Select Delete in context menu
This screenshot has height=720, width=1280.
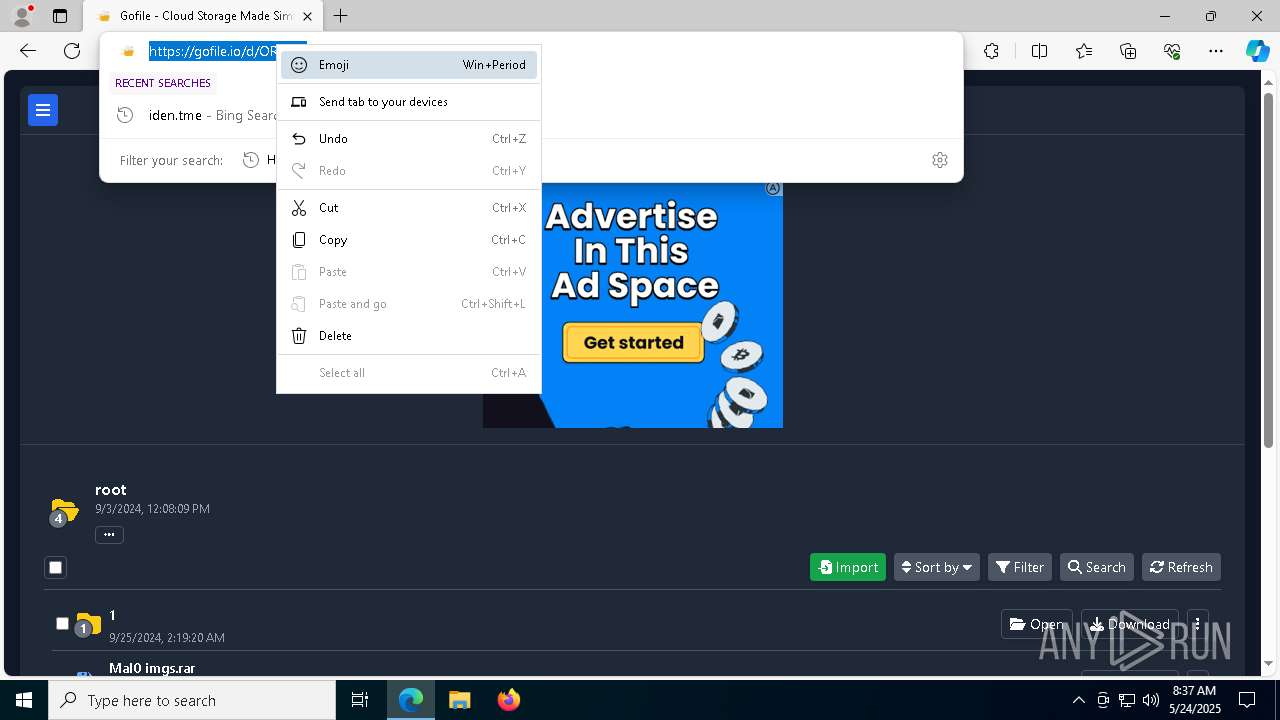tap(409, 336)
